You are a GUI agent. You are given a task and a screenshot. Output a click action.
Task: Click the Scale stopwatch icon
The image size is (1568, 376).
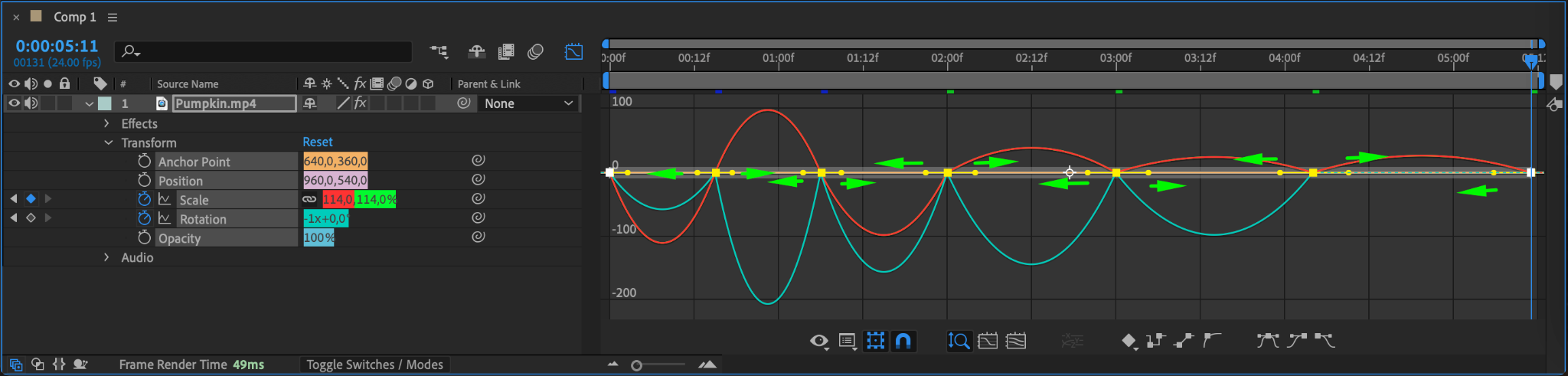tap(144, 199)
